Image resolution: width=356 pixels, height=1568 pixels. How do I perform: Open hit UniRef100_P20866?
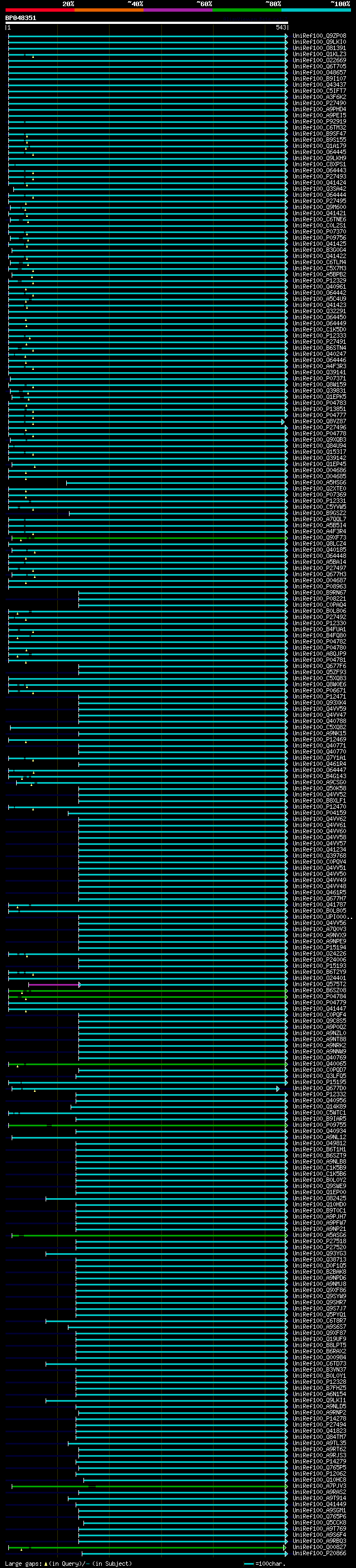pos(319,1554)
